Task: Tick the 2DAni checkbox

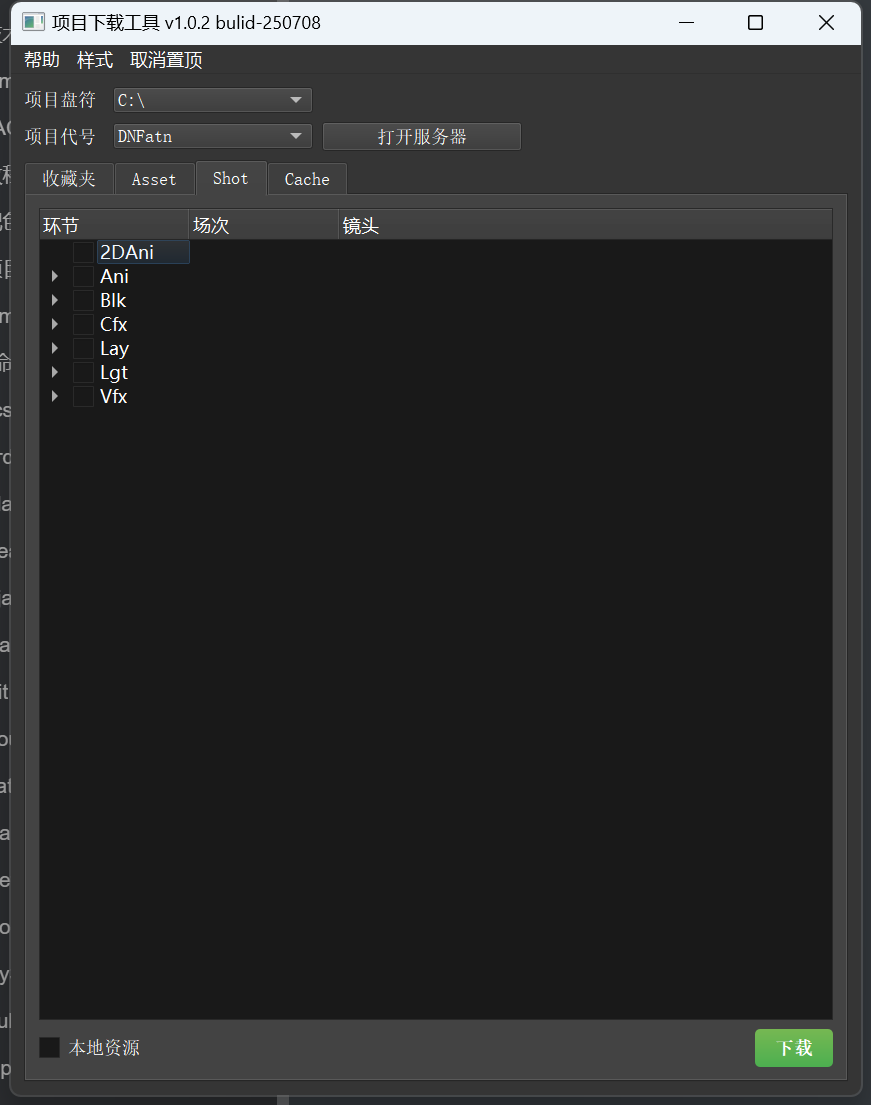Action: click(x=84, y=252)
